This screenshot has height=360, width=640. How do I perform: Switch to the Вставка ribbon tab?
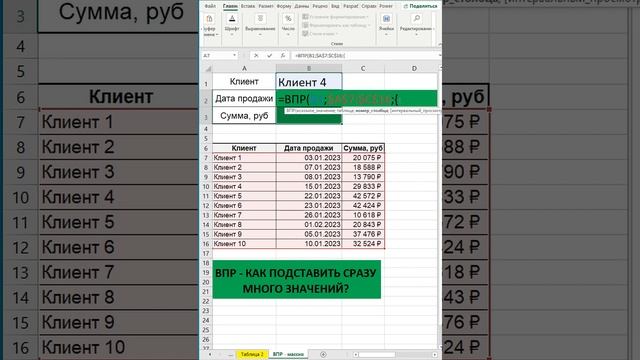coord(248,6)
